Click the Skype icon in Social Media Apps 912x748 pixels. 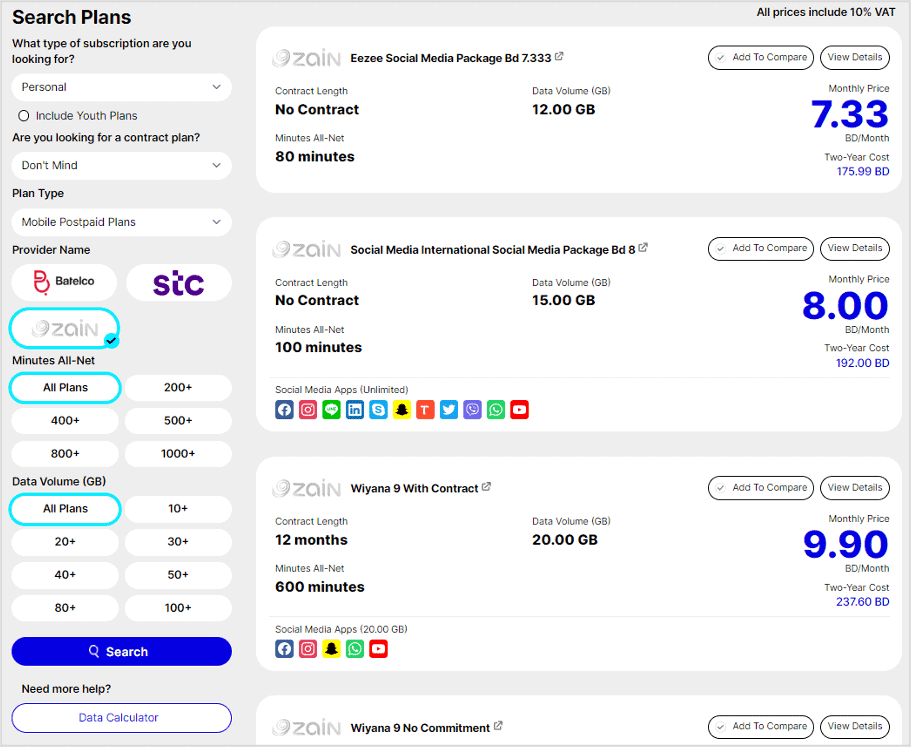coord(378,409)
